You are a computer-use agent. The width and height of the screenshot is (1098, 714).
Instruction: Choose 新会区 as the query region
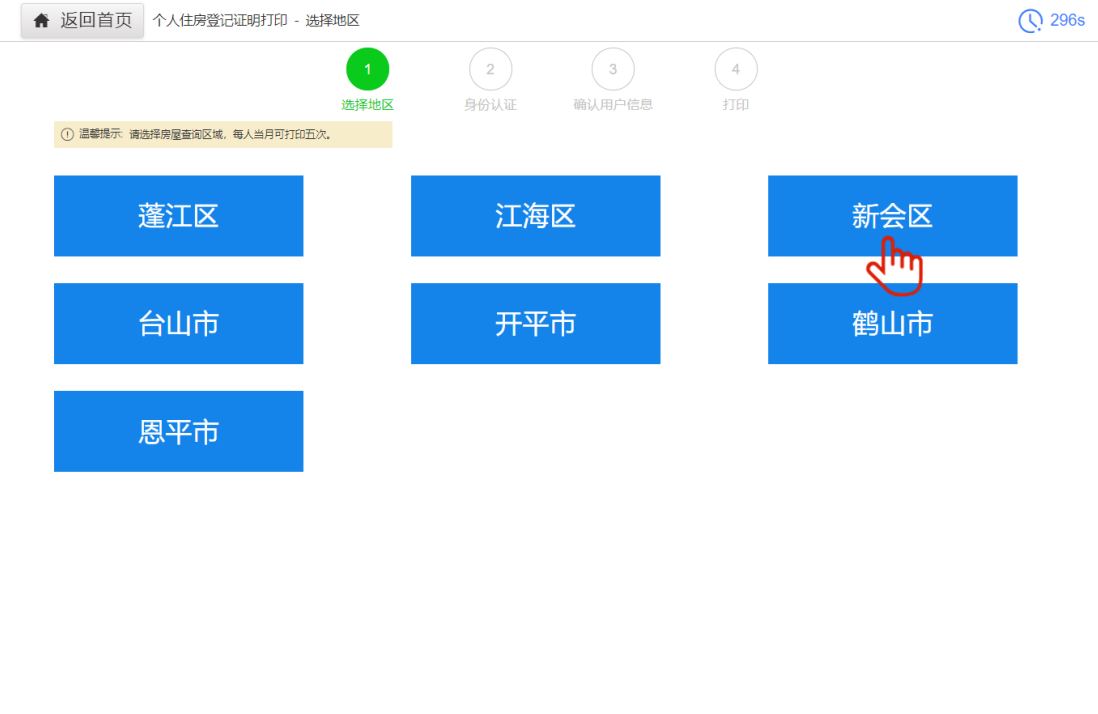pyautogui.click(x=892, y=215)
